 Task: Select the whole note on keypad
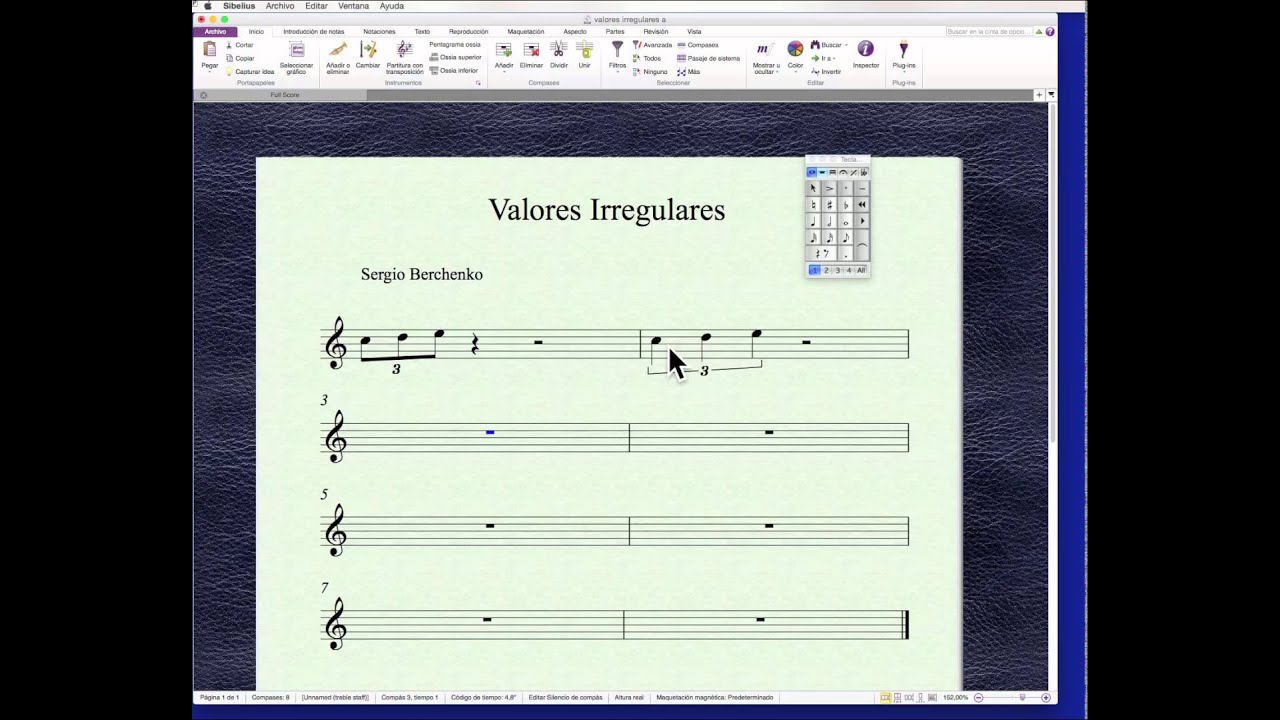(x=845, y=220)
